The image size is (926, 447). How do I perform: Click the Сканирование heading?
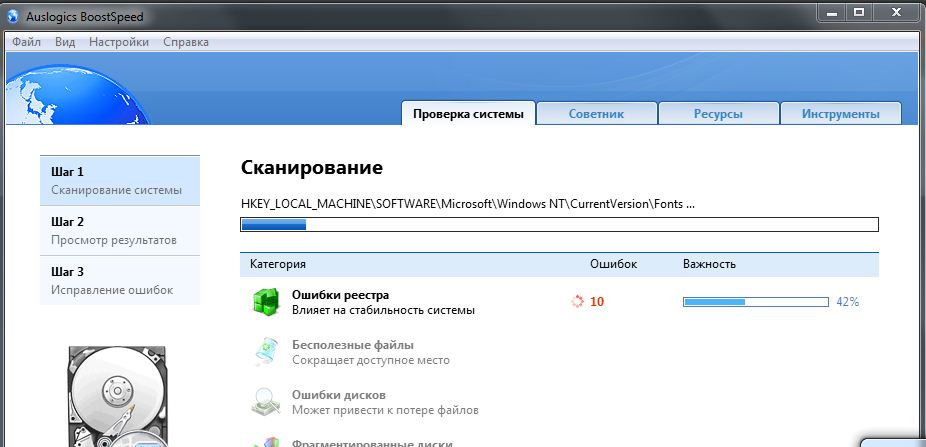[312, 168]
